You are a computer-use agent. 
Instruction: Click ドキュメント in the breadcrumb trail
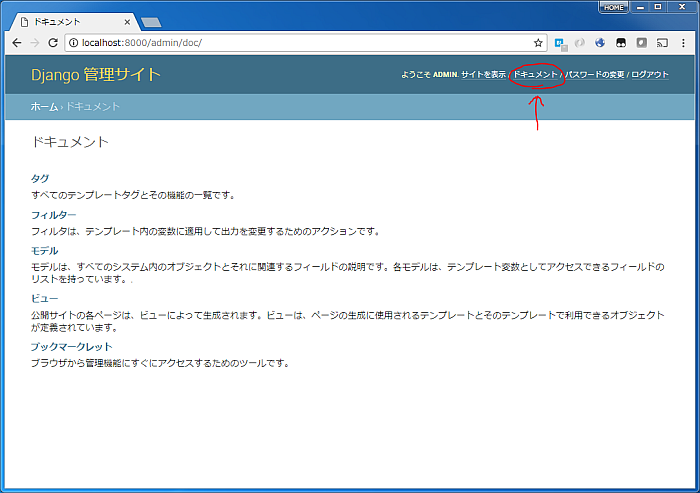click(93, 107)
